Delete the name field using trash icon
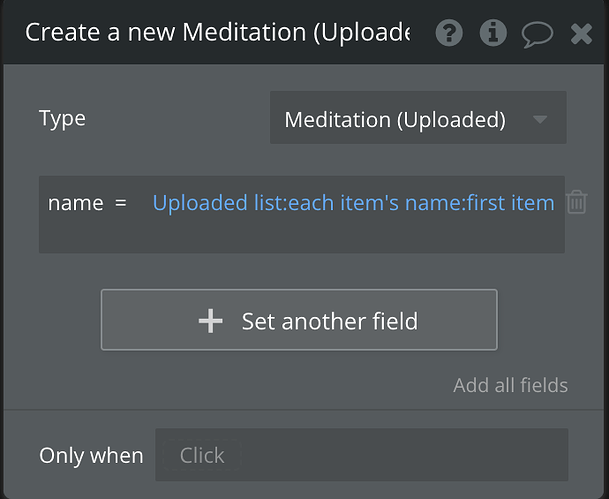The image size is (609, 499). pyautogui.click(x=577, y=203)
